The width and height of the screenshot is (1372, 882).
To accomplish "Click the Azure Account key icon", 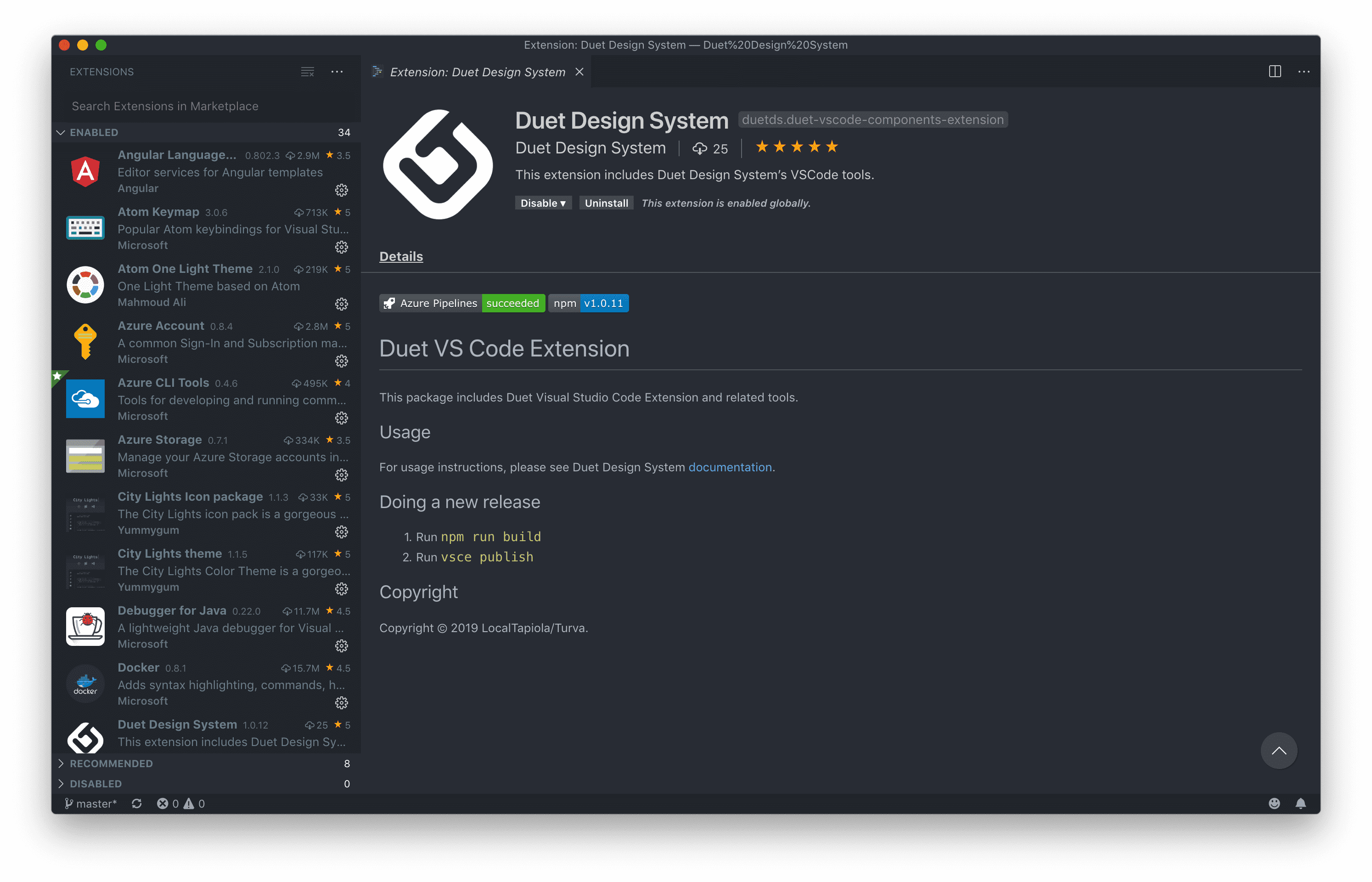I will pos(85,342).
